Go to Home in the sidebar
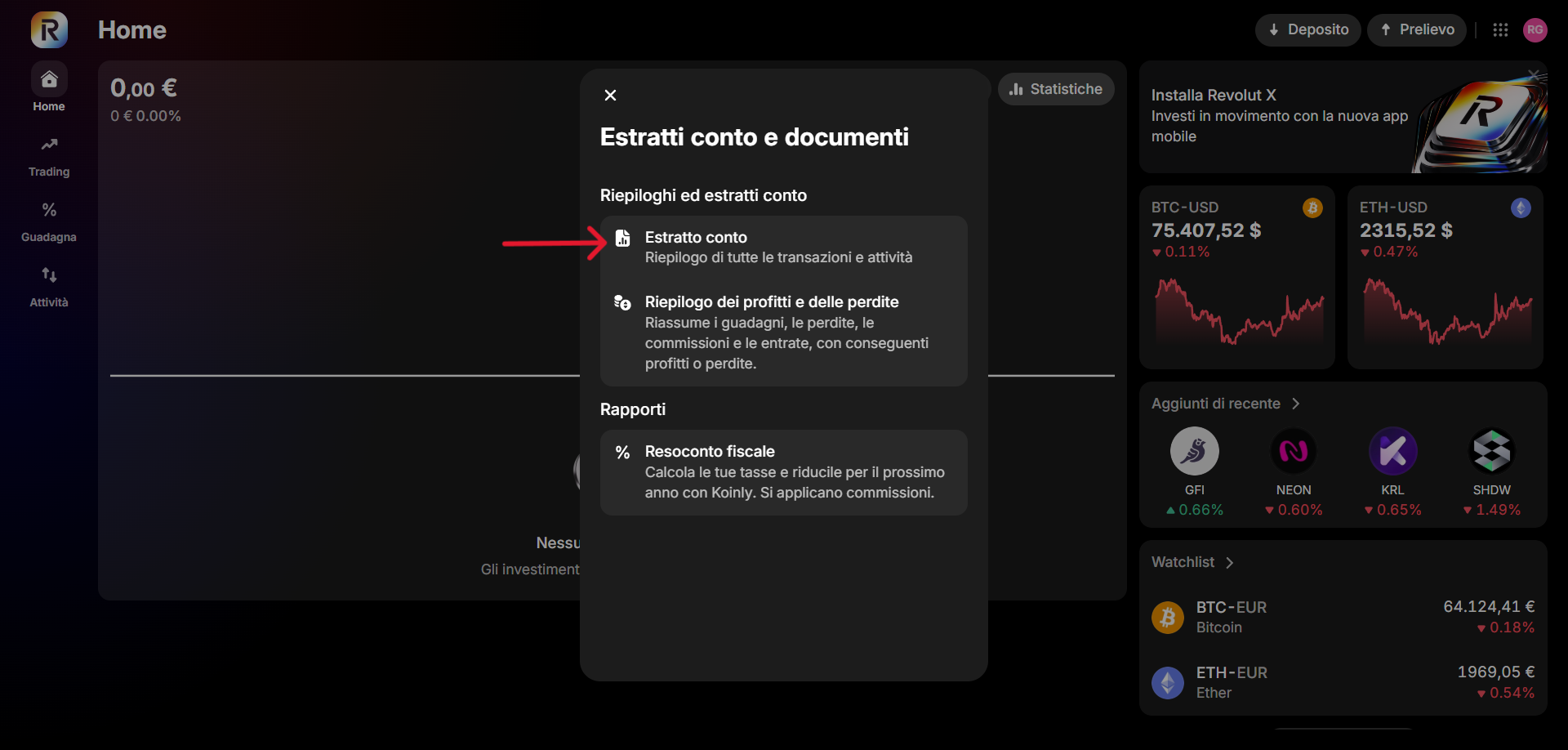1568x750 pixels. [x=49, y=88]
